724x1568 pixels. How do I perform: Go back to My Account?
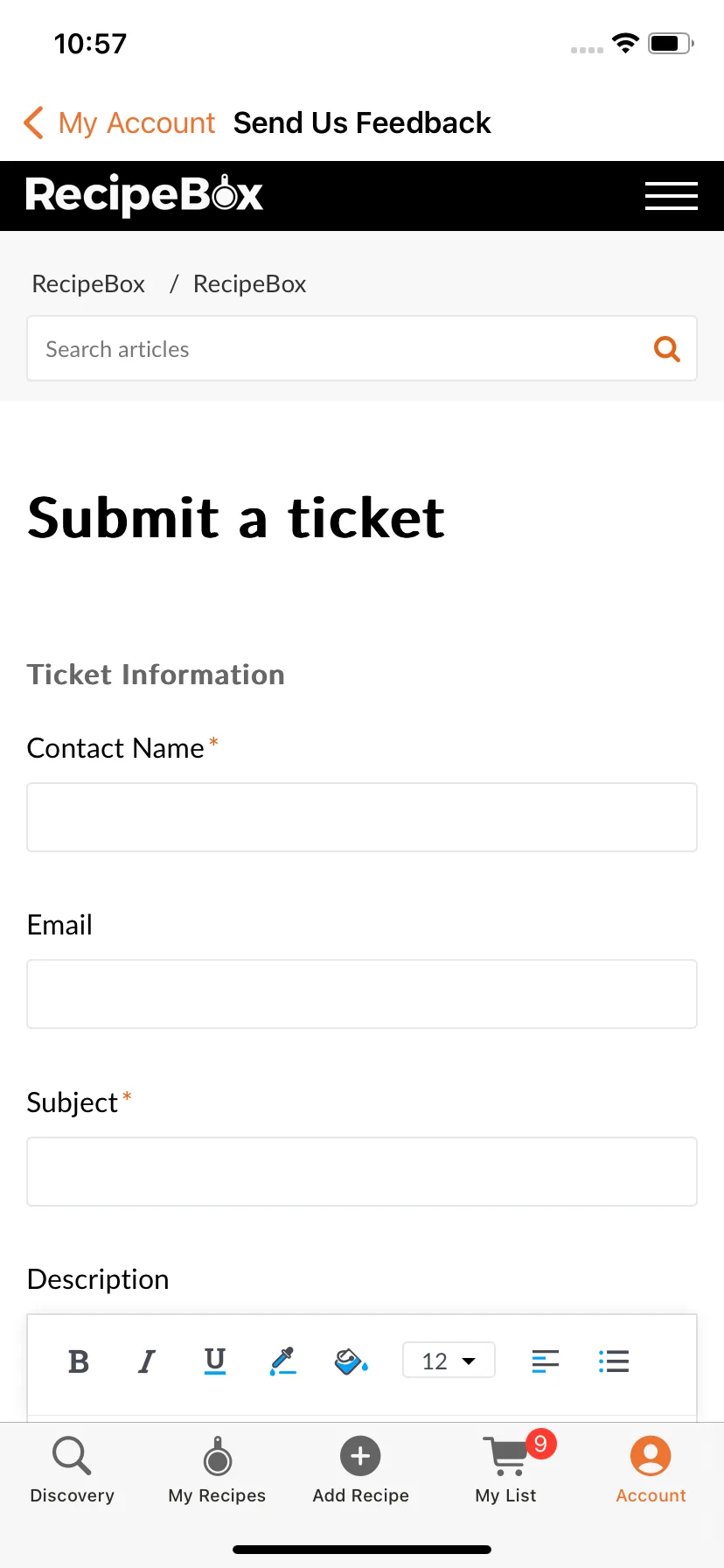coord(120,122)
